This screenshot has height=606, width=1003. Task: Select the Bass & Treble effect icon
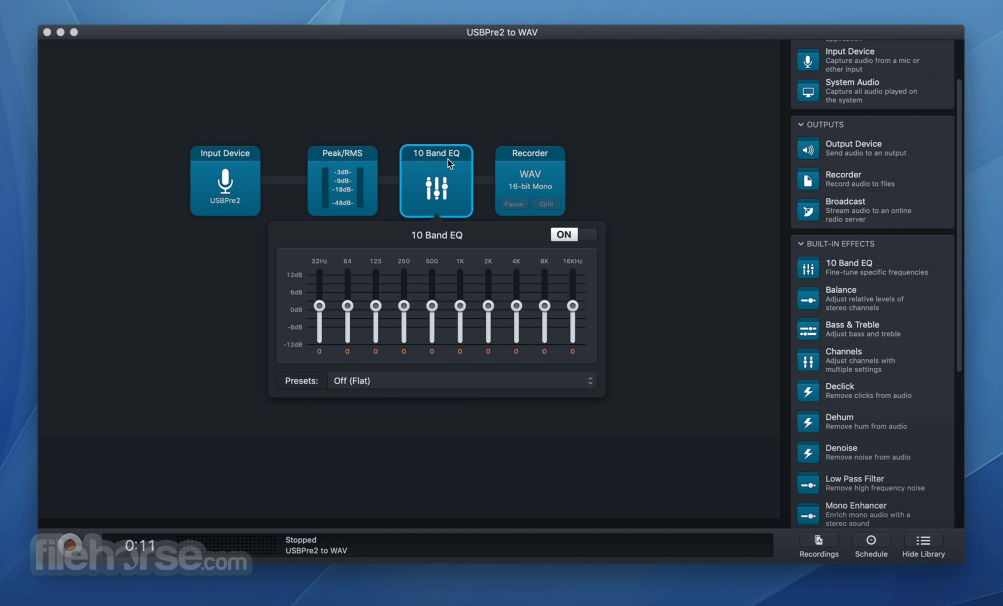[808, 330]
